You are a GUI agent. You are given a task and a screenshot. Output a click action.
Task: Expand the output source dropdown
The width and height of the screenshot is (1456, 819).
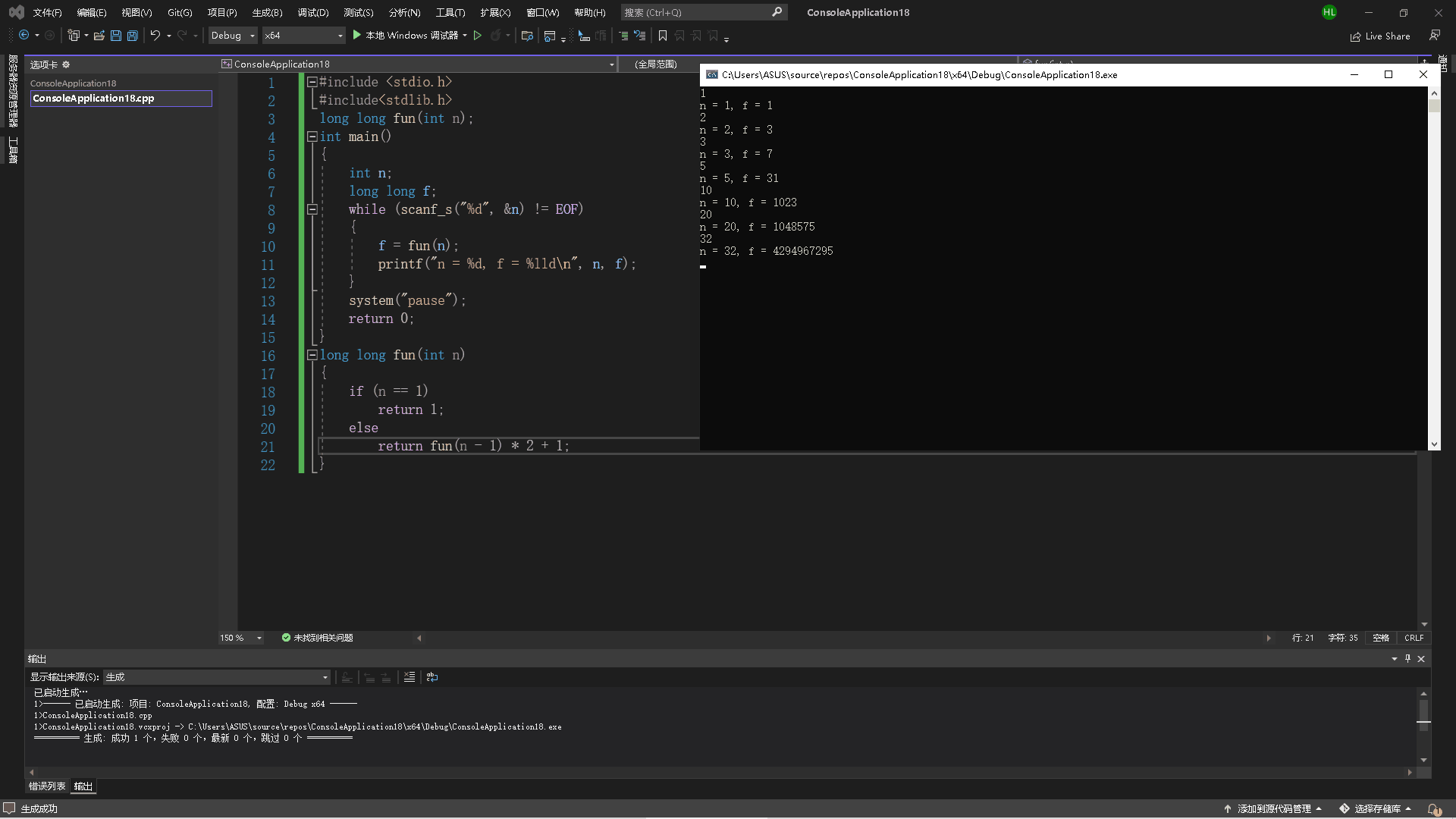tap(325, 677)
